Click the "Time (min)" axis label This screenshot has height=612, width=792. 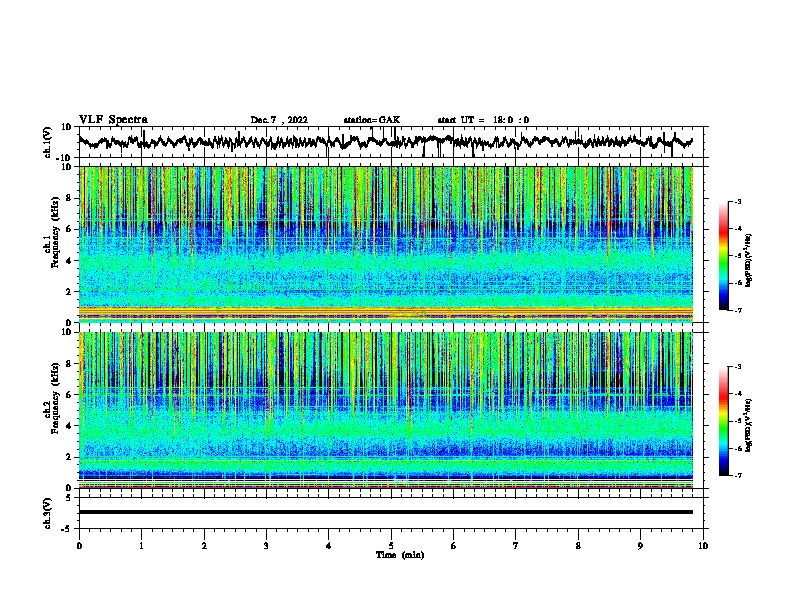[400, 555]
